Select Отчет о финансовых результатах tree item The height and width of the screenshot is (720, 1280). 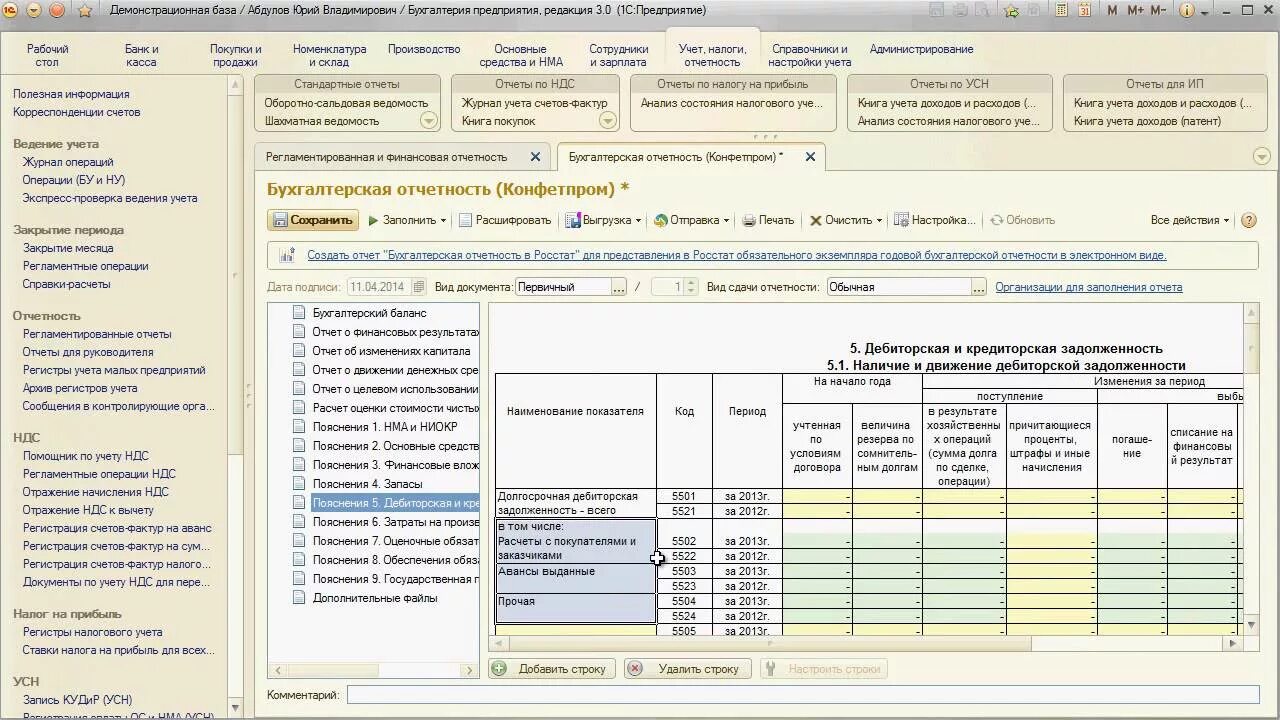click(395, 332)
